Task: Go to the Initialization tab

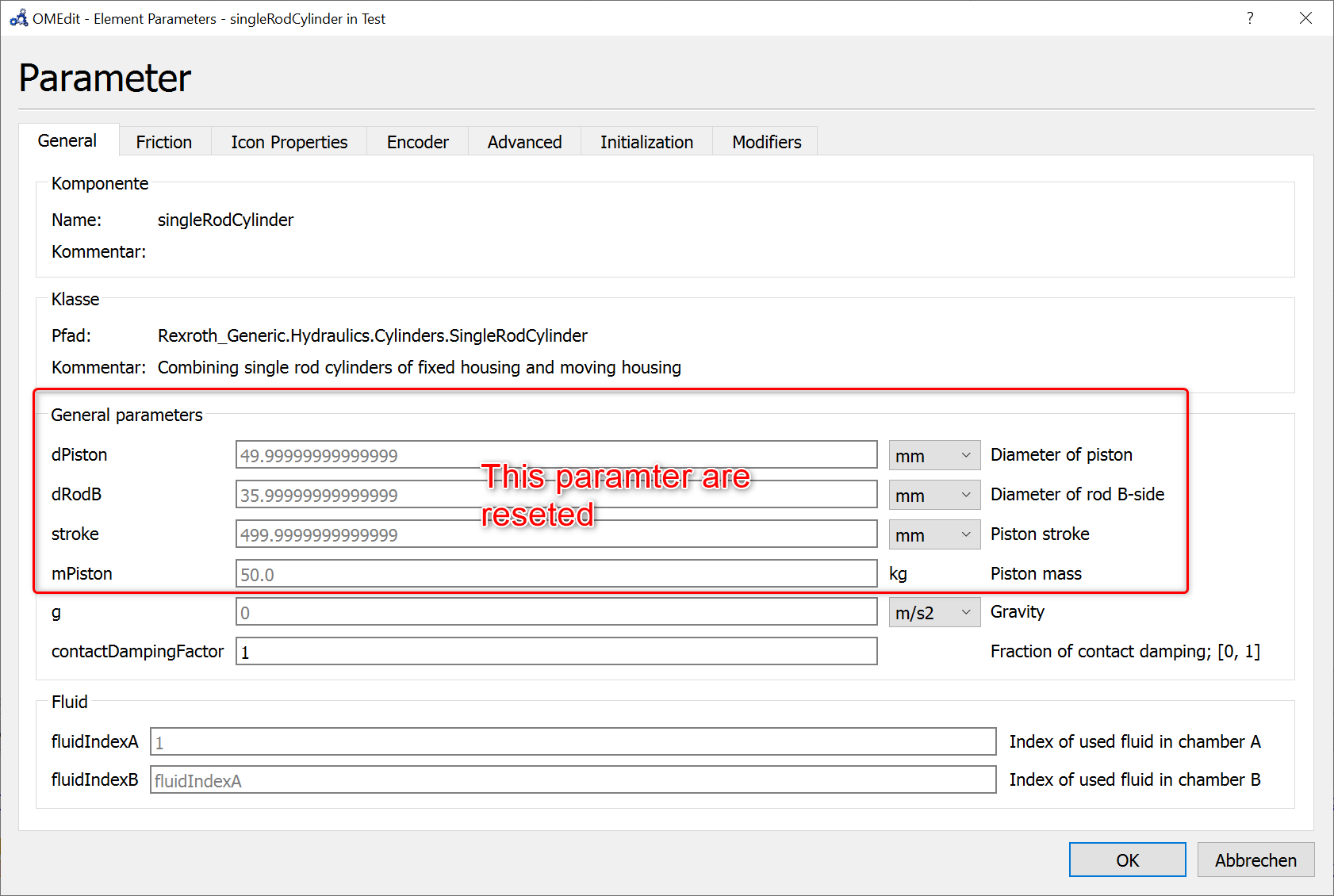Action: 647,142
